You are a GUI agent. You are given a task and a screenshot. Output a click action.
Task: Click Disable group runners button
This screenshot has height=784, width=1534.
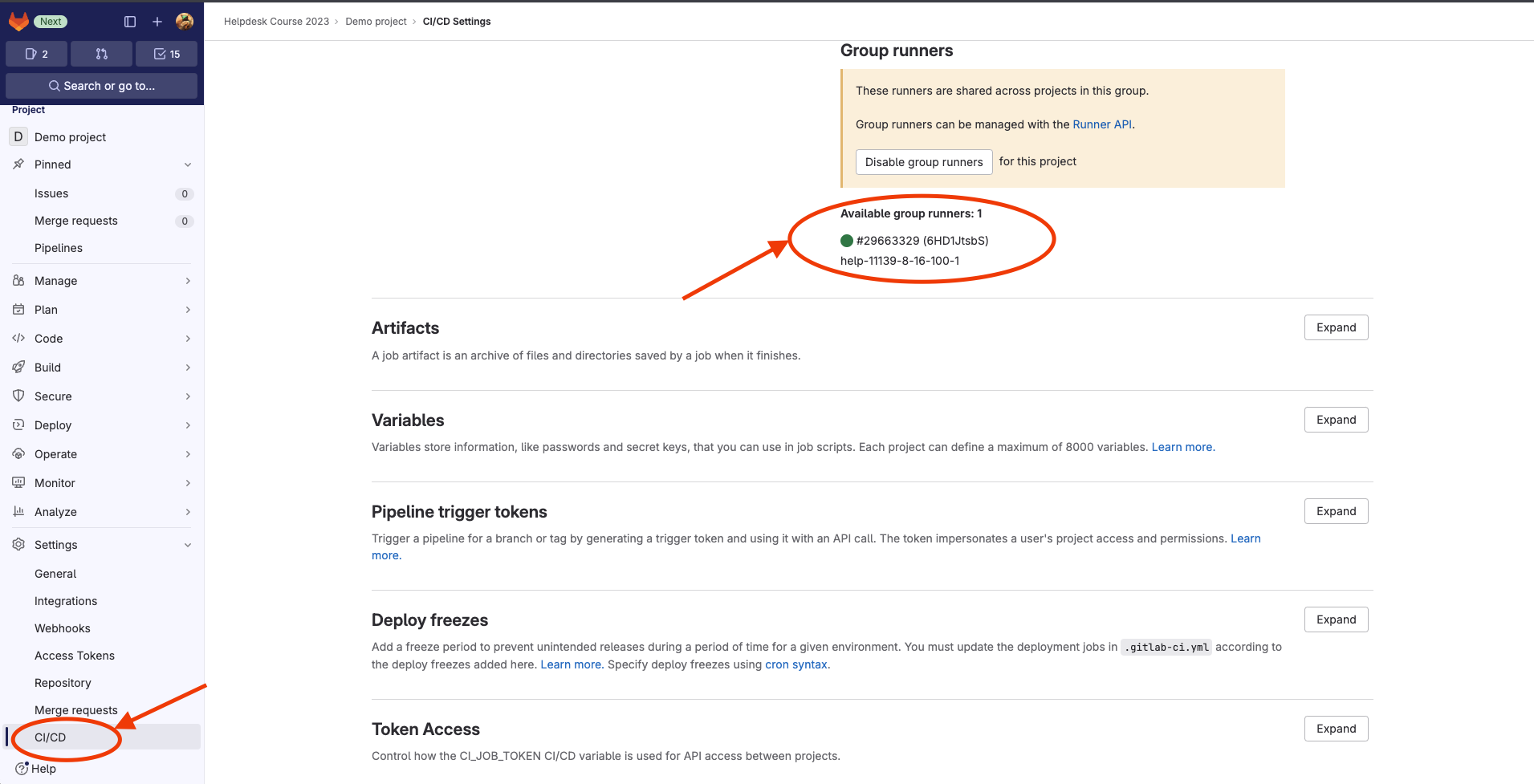(923, 162)
